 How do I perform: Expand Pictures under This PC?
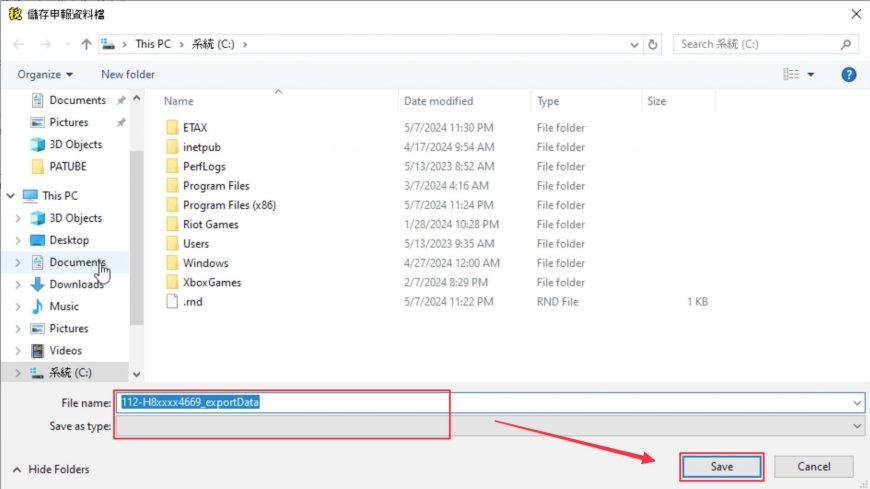pyautogui.click(x=18, y=329)
